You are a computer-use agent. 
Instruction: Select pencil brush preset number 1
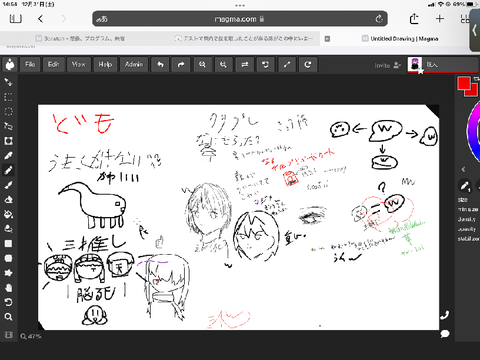pos(465,186)
